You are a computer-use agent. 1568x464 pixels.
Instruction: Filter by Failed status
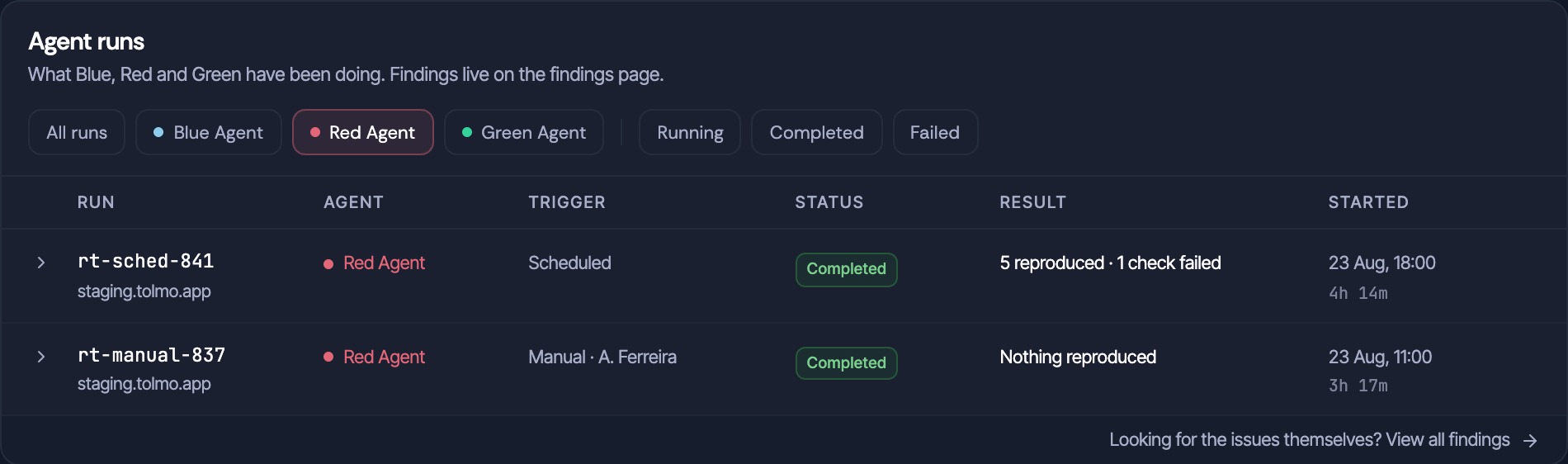[935, 132]
